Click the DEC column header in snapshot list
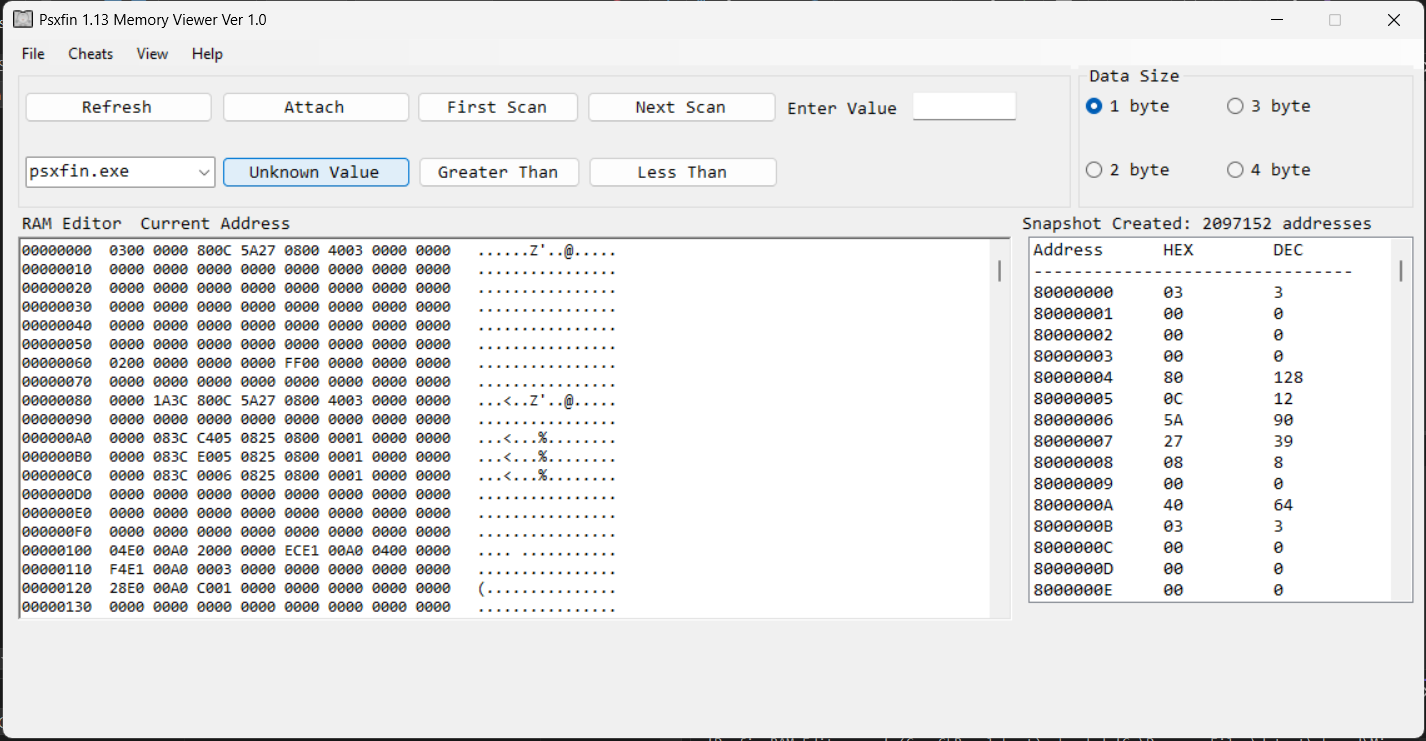 [x=1288, y=250]
